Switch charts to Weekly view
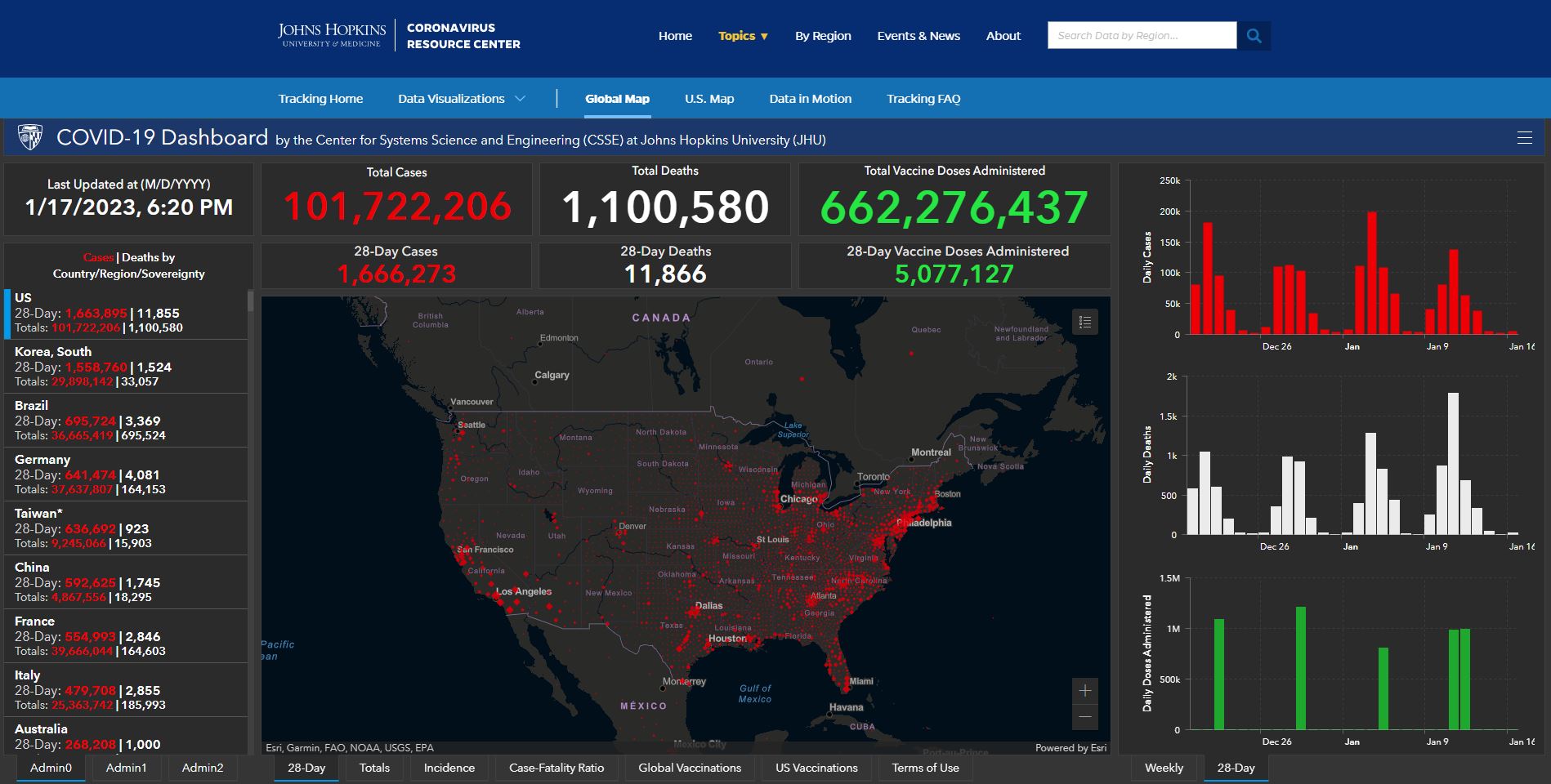This screenshot has width=1551, height=784. pos(1164,768)
